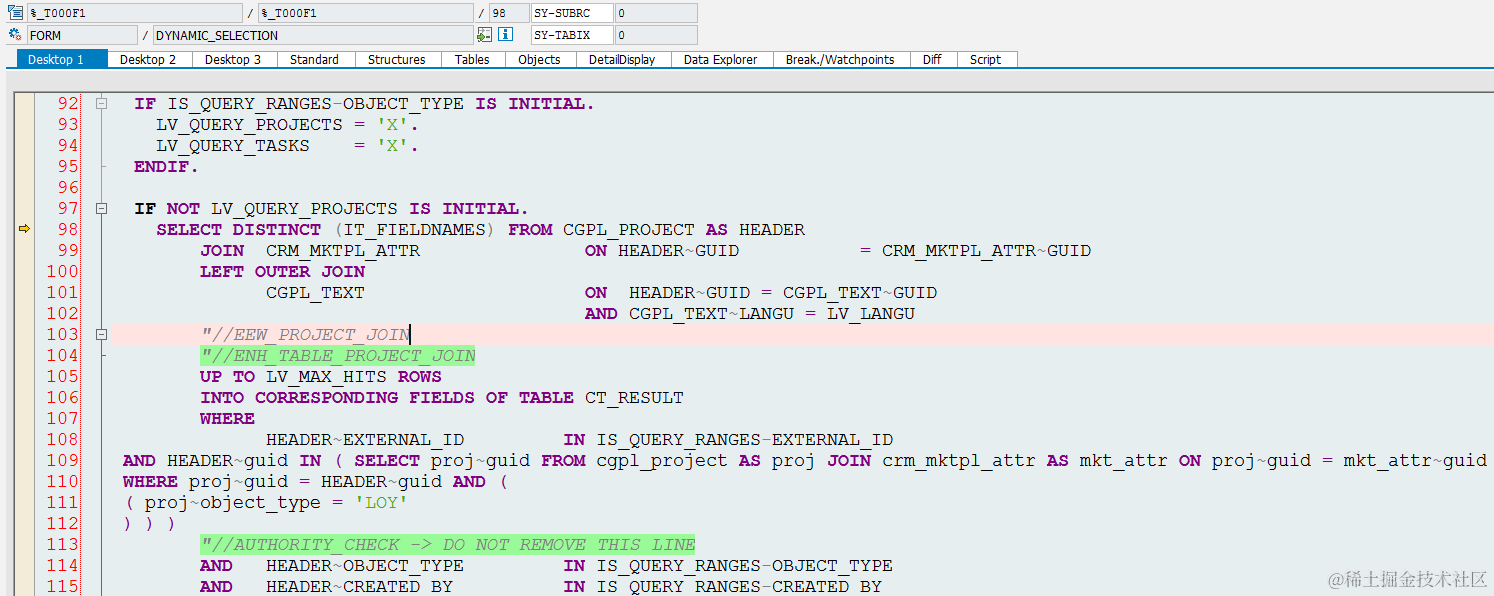The width and height of the screenshot is (1494, 596).
Task: Open the Break./Watchpoints tab
Action: pos(840,60)
